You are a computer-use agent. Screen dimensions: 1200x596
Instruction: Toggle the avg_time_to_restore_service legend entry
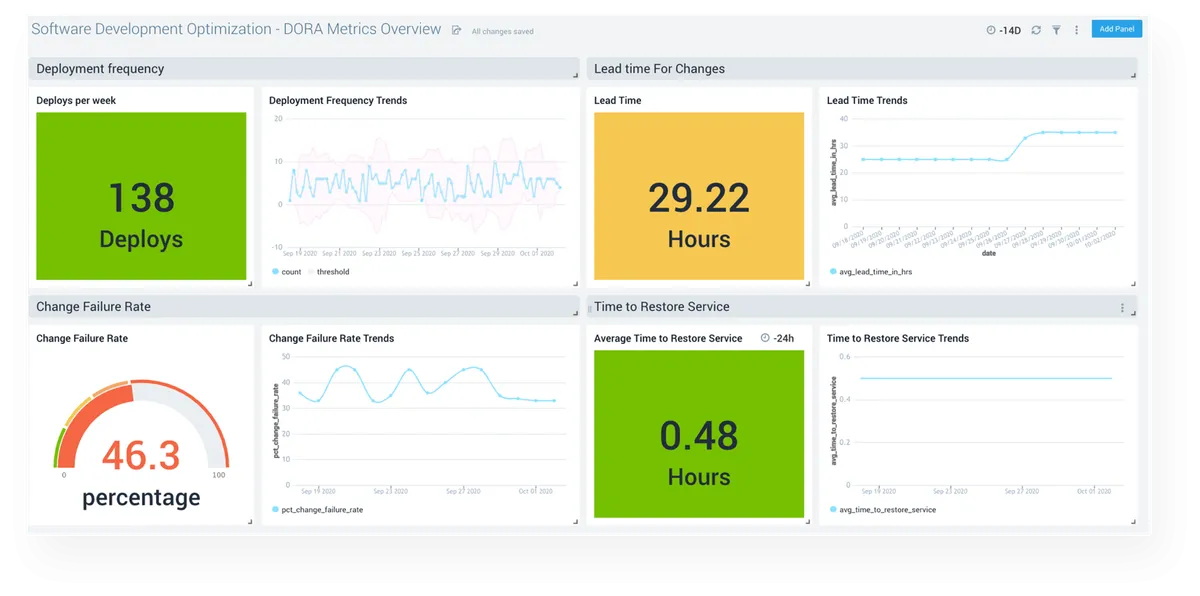[x=883, y=510]
